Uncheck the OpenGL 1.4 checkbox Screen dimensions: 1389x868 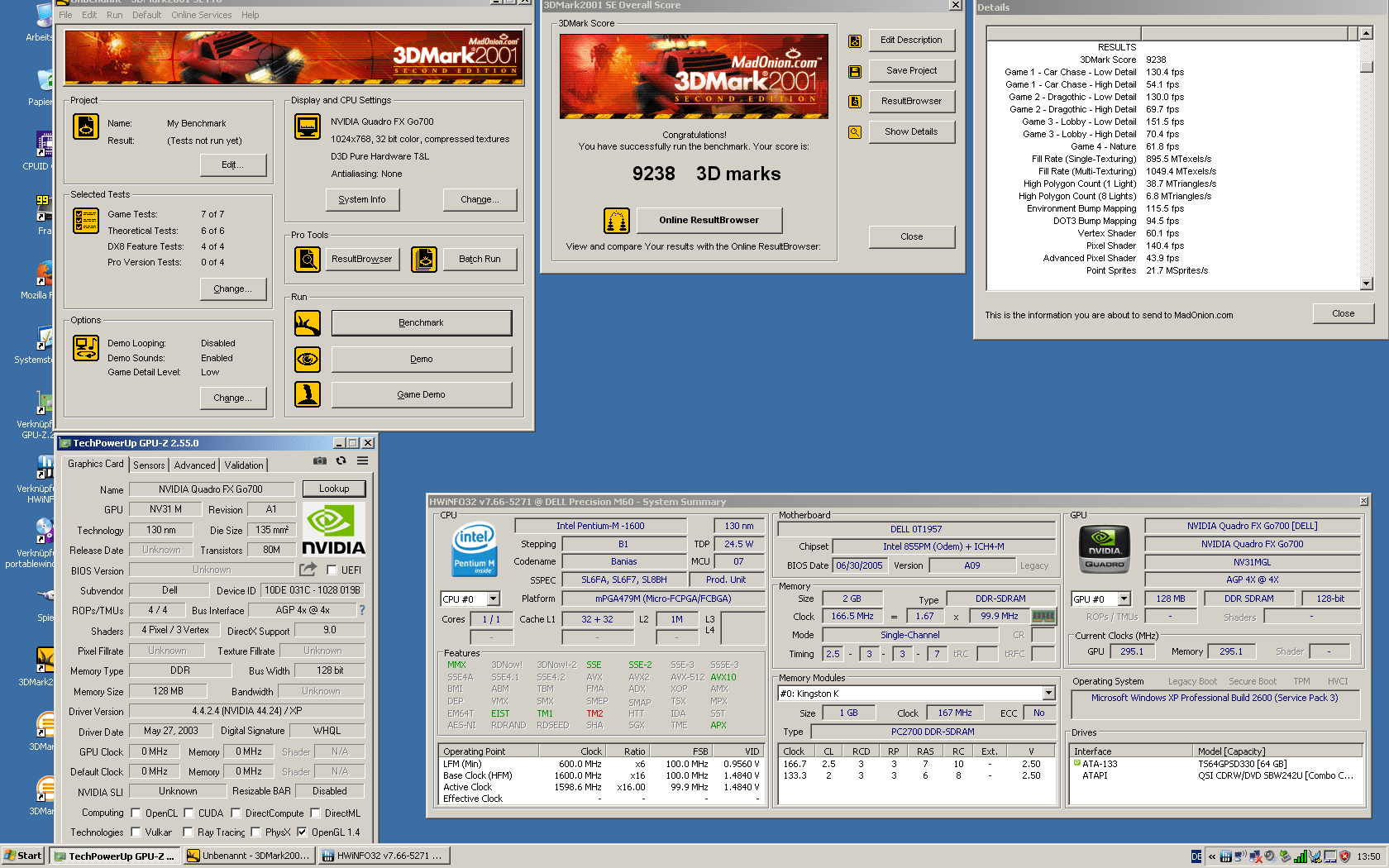[x=302, y=832]
